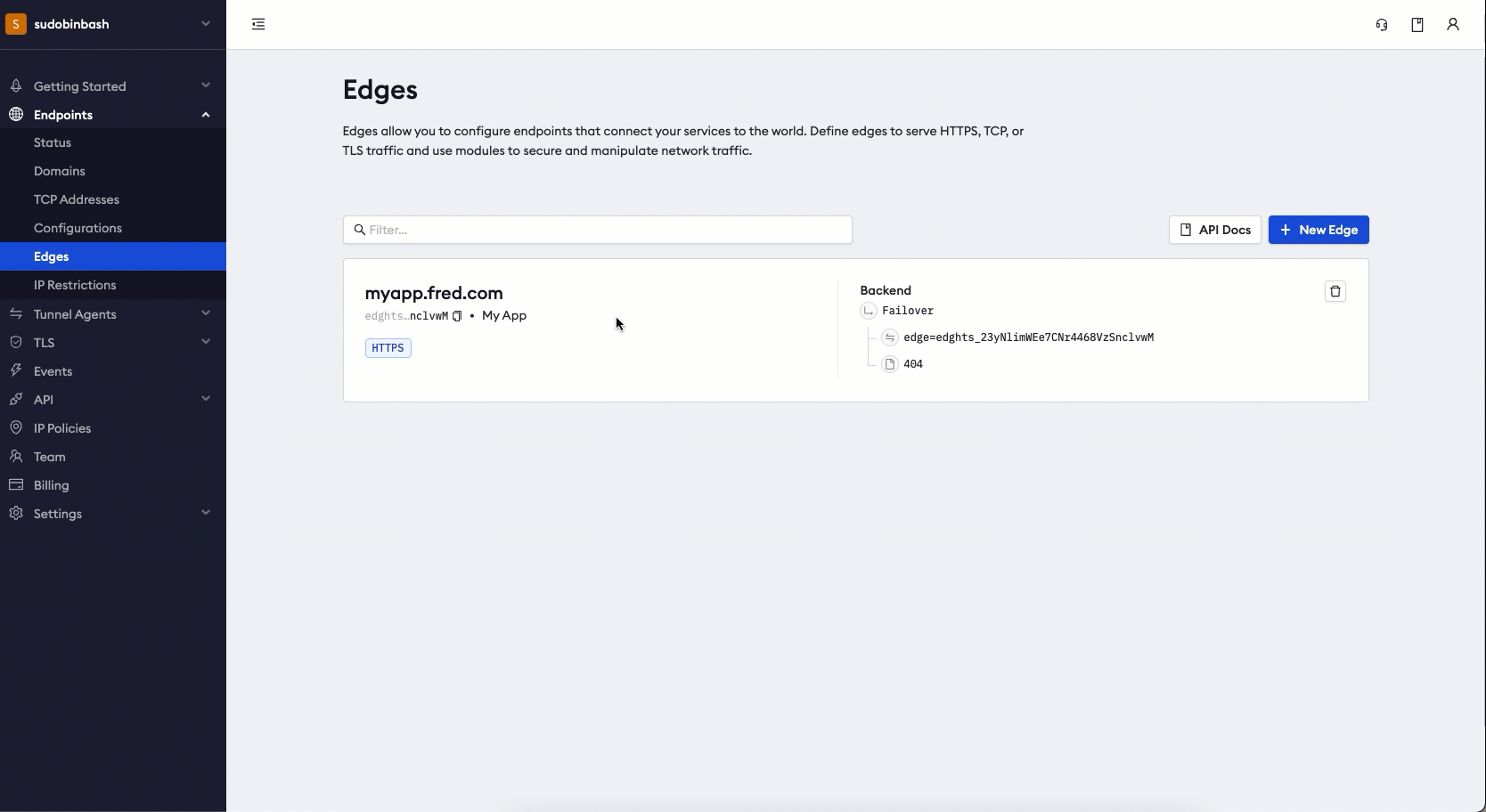
Task: Open the TCP Addresses page
Action: coord(76,199)
